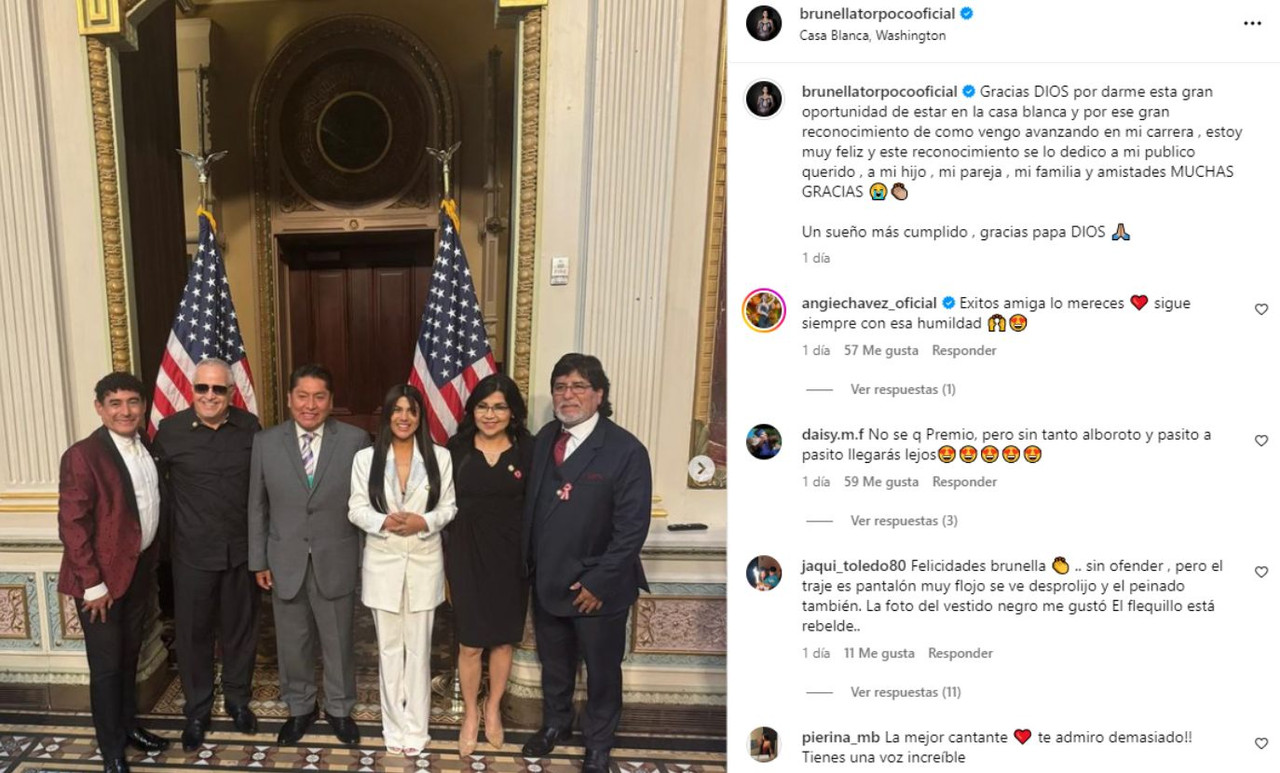Open angiechavez_oficial's profile picture

click(764, 310)
